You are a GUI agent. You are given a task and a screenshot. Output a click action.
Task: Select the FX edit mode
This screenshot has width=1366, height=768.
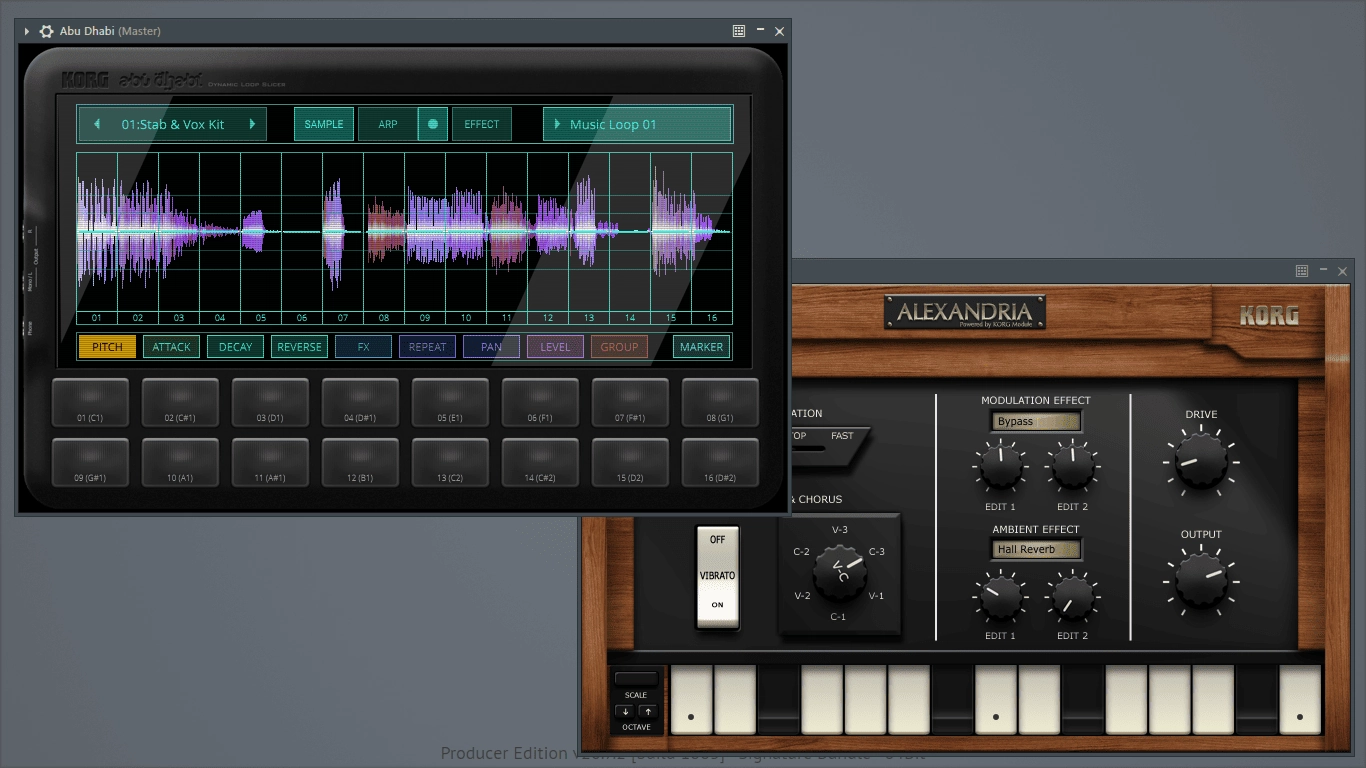point(363,347)
